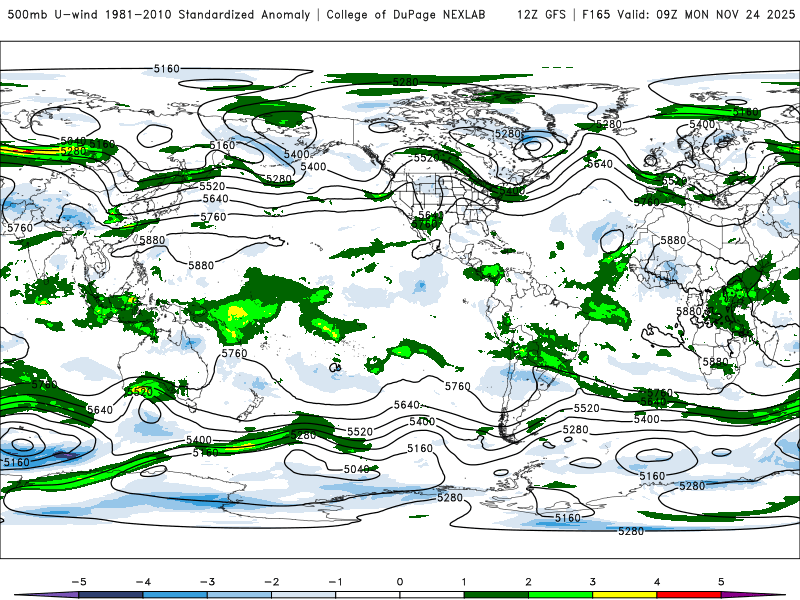This screenshot has width=800, height=600.
Task: Select the bright green swatch between 2 and 3
Action: click(561, 595)
